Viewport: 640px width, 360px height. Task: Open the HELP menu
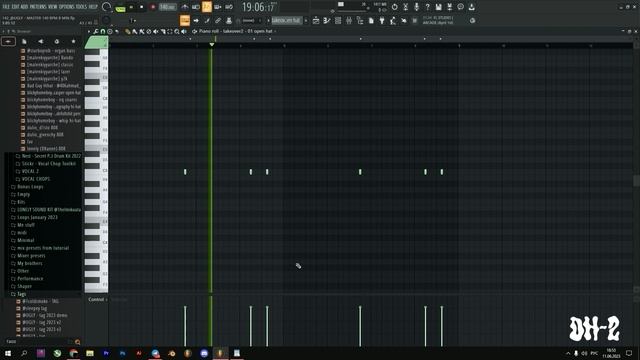coord(93,7)
